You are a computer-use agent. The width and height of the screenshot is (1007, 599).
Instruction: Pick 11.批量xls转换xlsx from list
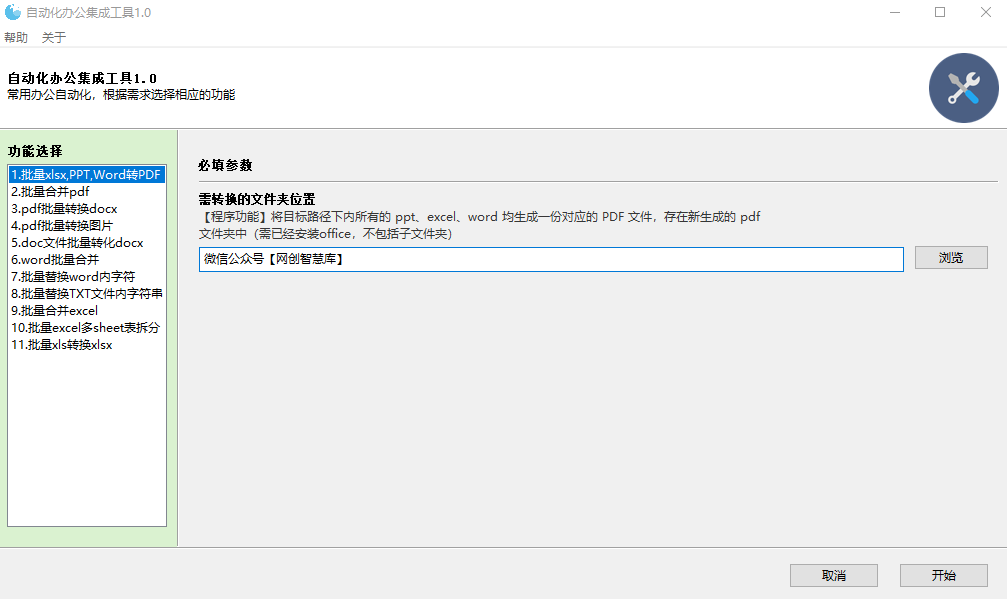87,345
